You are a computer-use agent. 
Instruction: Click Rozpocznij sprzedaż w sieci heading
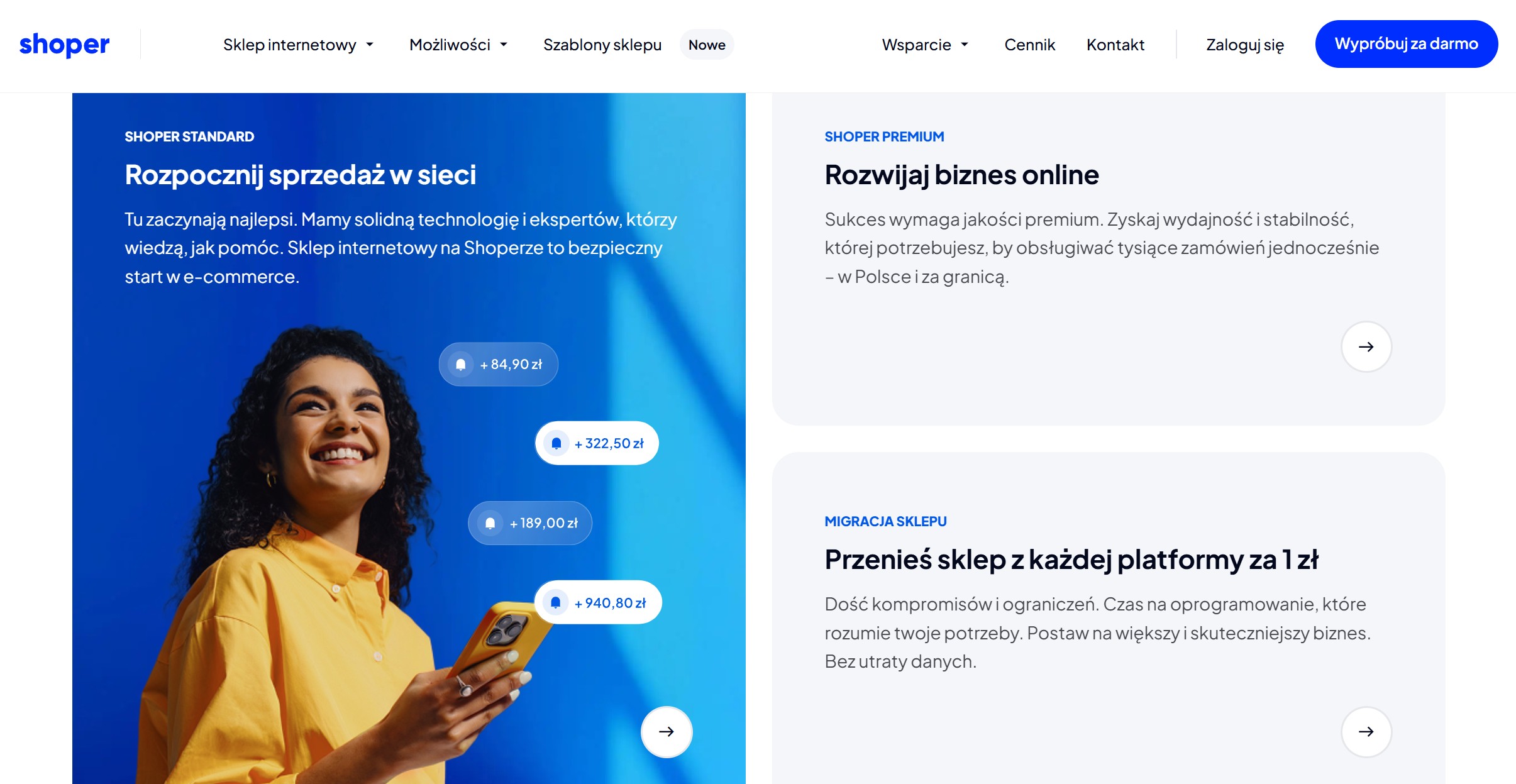click(301, 175)
